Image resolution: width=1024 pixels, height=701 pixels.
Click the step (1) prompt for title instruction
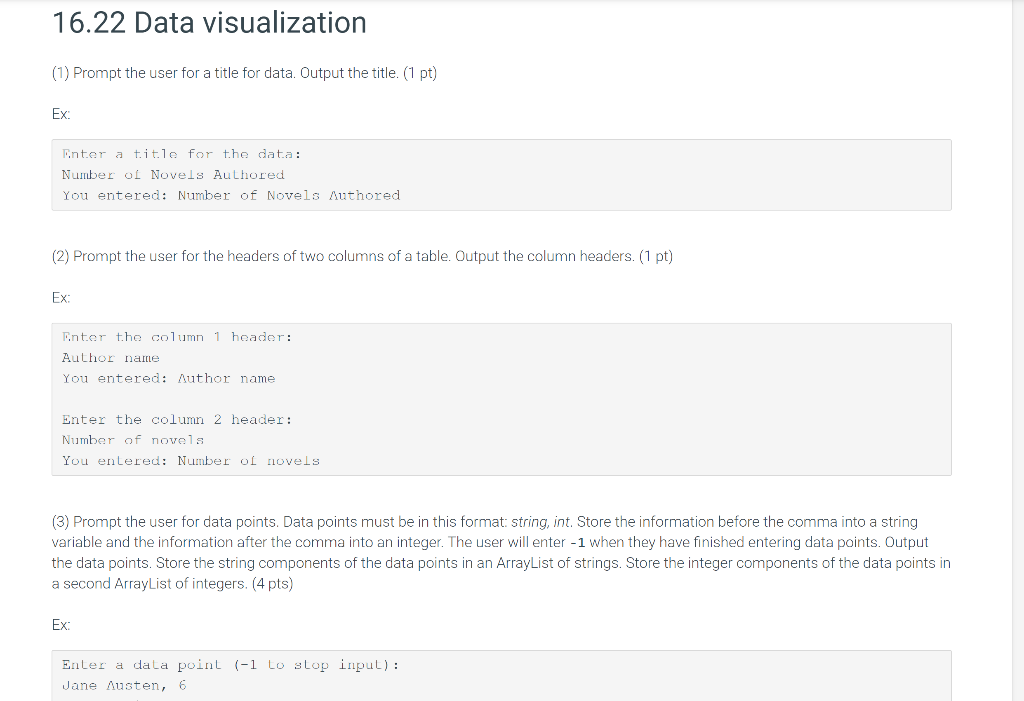[x=244, y=73]
